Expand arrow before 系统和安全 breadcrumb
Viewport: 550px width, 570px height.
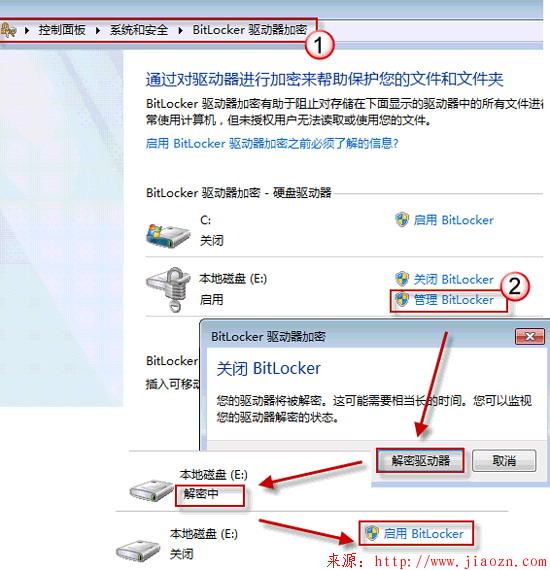[x=98, y=30]
